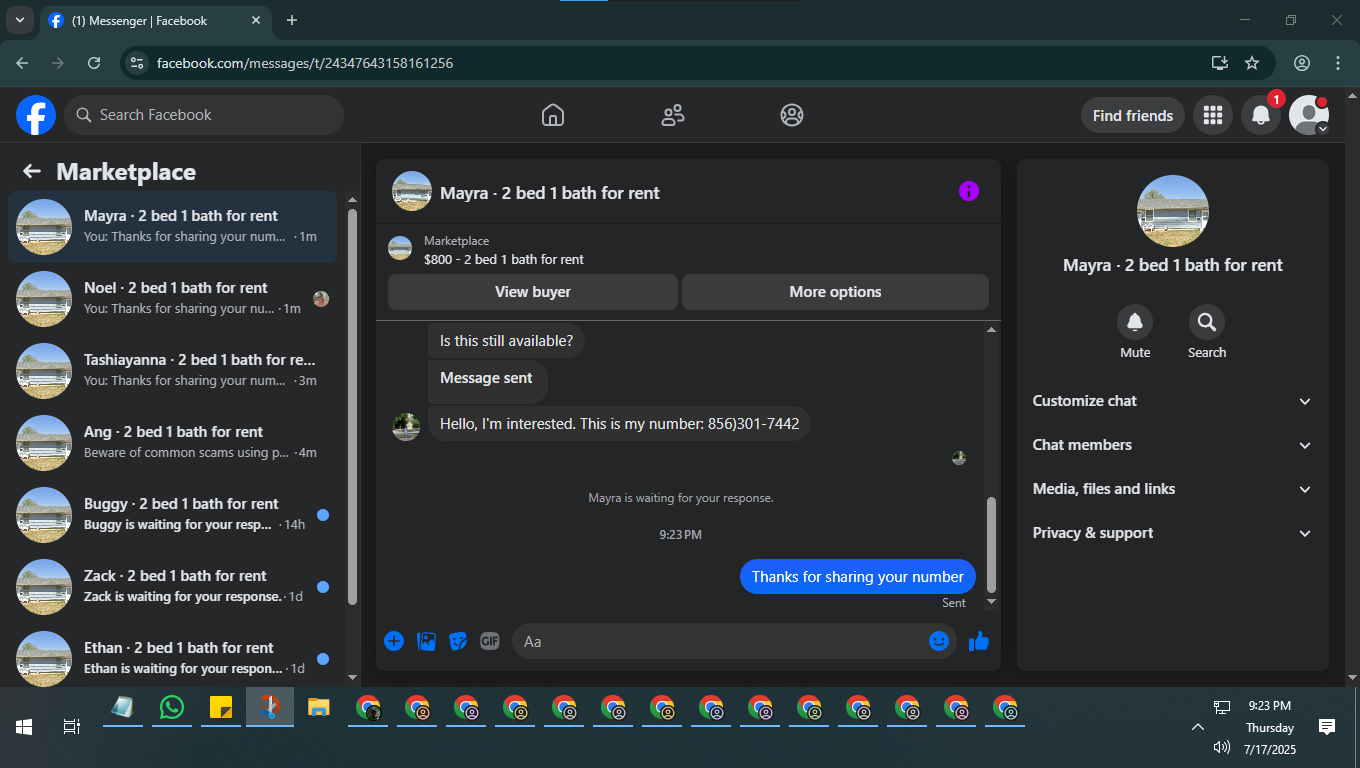This screenshot has height=768, width=1360.
Task: Open the $800 - 2 bed 1 bath listing
Action: [504, 259]
